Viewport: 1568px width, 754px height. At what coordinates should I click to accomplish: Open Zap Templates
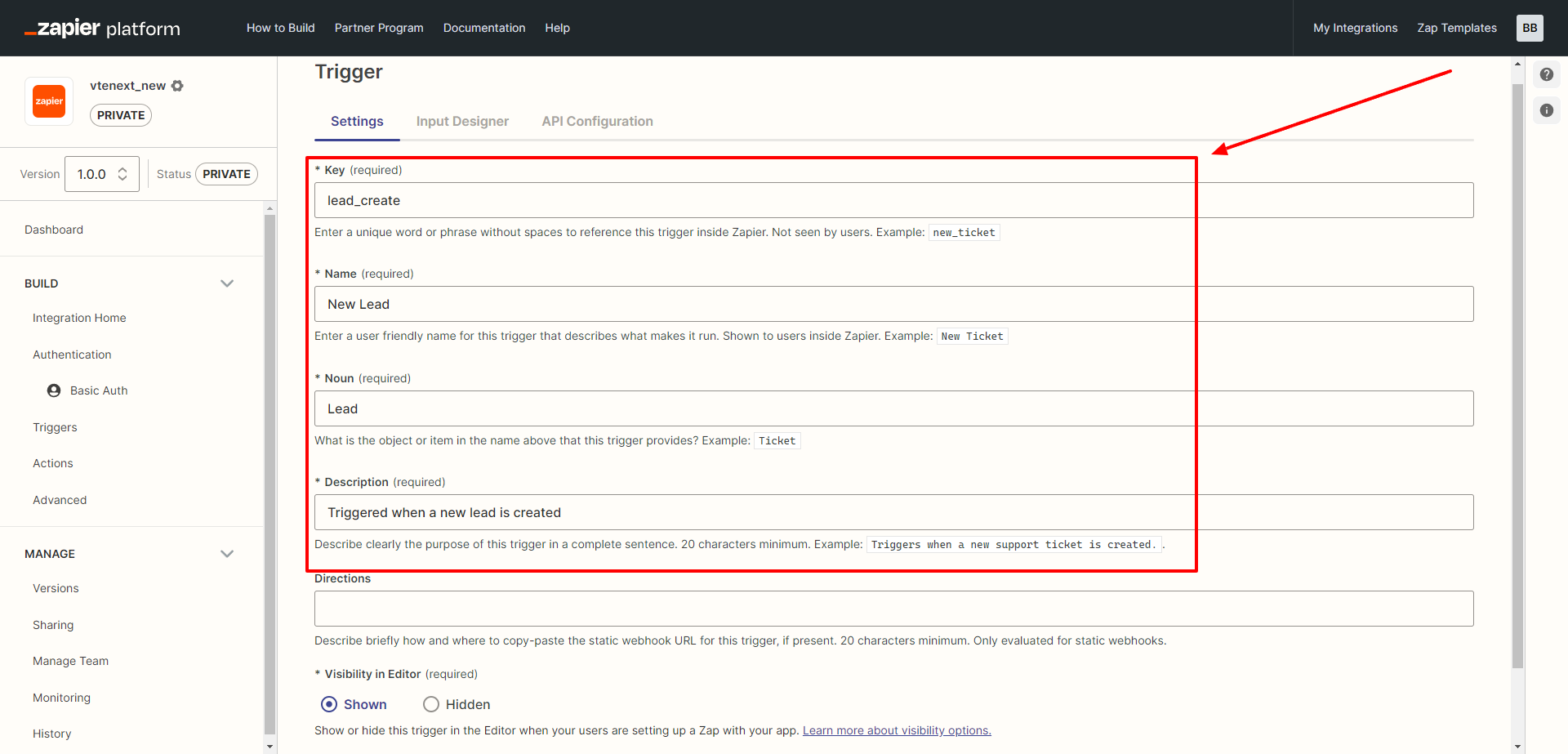coord(1457,28)
